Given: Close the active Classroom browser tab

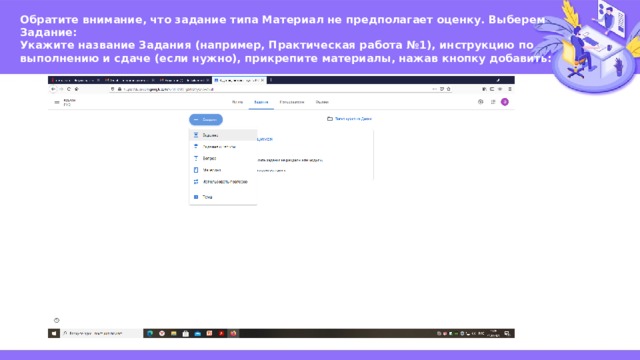Looking at the screenshot, I should coord(262,80).
